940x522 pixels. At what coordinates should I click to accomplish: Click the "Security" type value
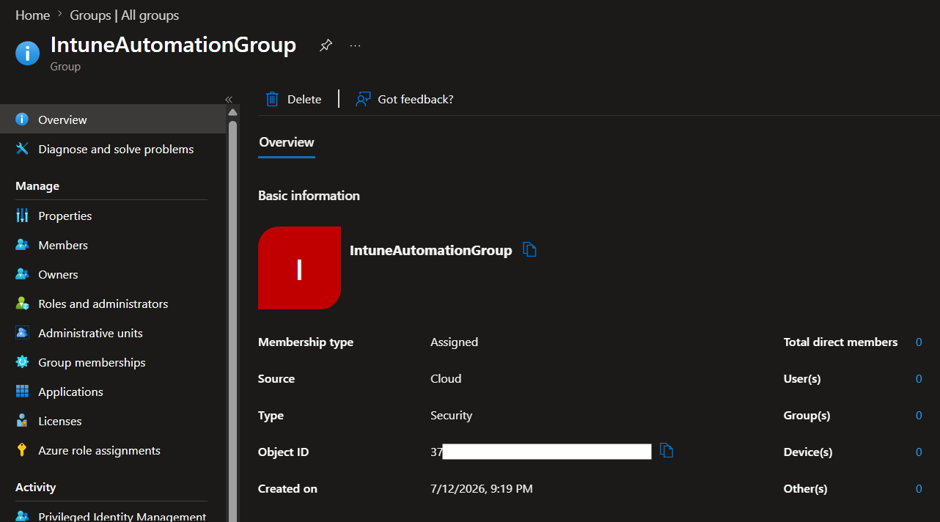tap(451, 415)
